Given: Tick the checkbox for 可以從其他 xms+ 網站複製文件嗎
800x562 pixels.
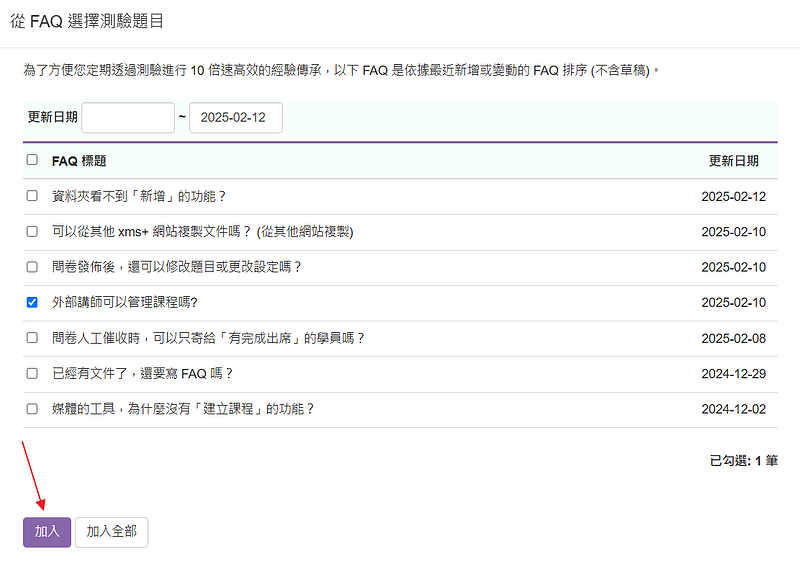Looking at the screenshot, I should click(32, 232).
